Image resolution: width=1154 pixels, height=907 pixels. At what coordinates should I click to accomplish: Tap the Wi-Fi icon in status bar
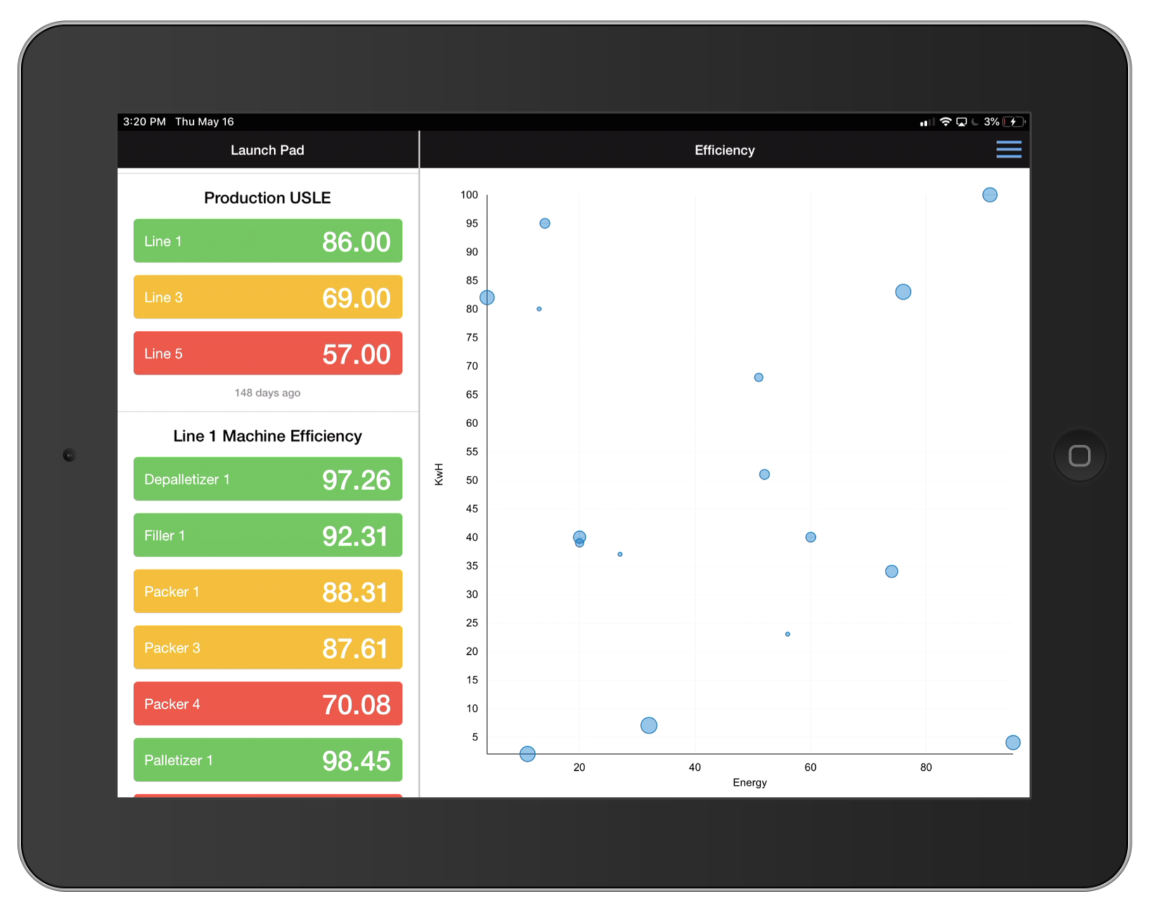tap(945, 122)
